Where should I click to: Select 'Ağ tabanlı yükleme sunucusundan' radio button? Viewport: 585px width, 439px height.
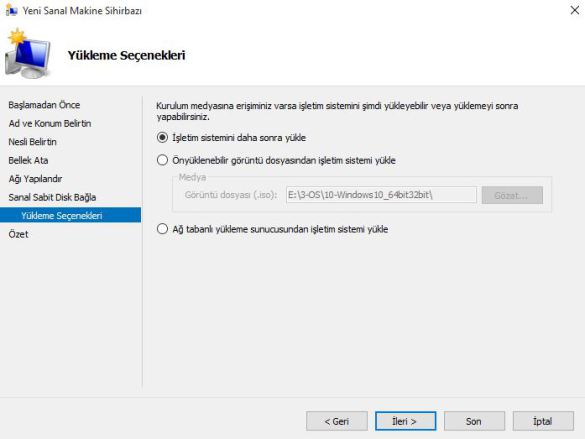pyautogui.click(x=162, y=229)
